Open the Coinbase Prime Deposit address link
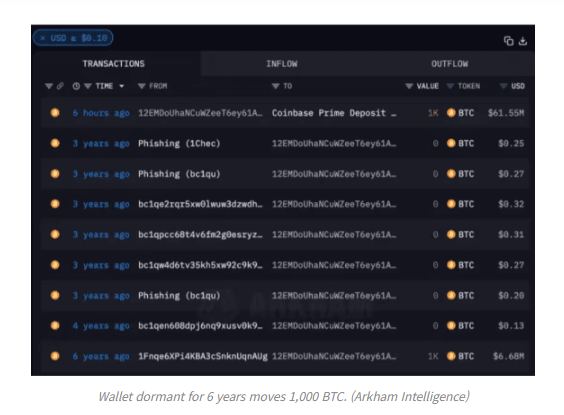The image size is (564, 415). point(334,113)
